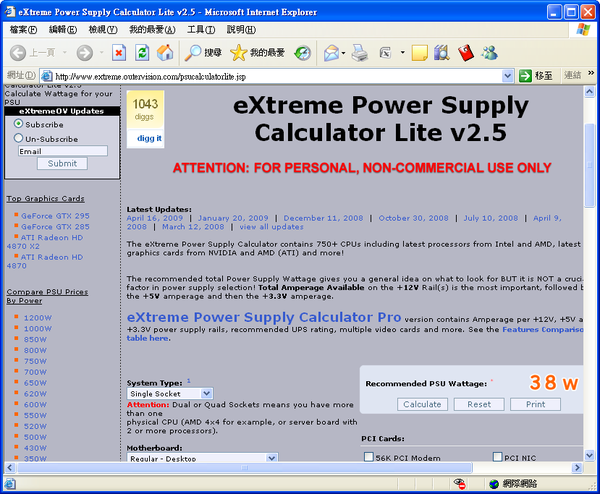This screenshot has width=600, height=494.
Task: Open the 連結 Links toolbar label
Action: tap(572, 75)
